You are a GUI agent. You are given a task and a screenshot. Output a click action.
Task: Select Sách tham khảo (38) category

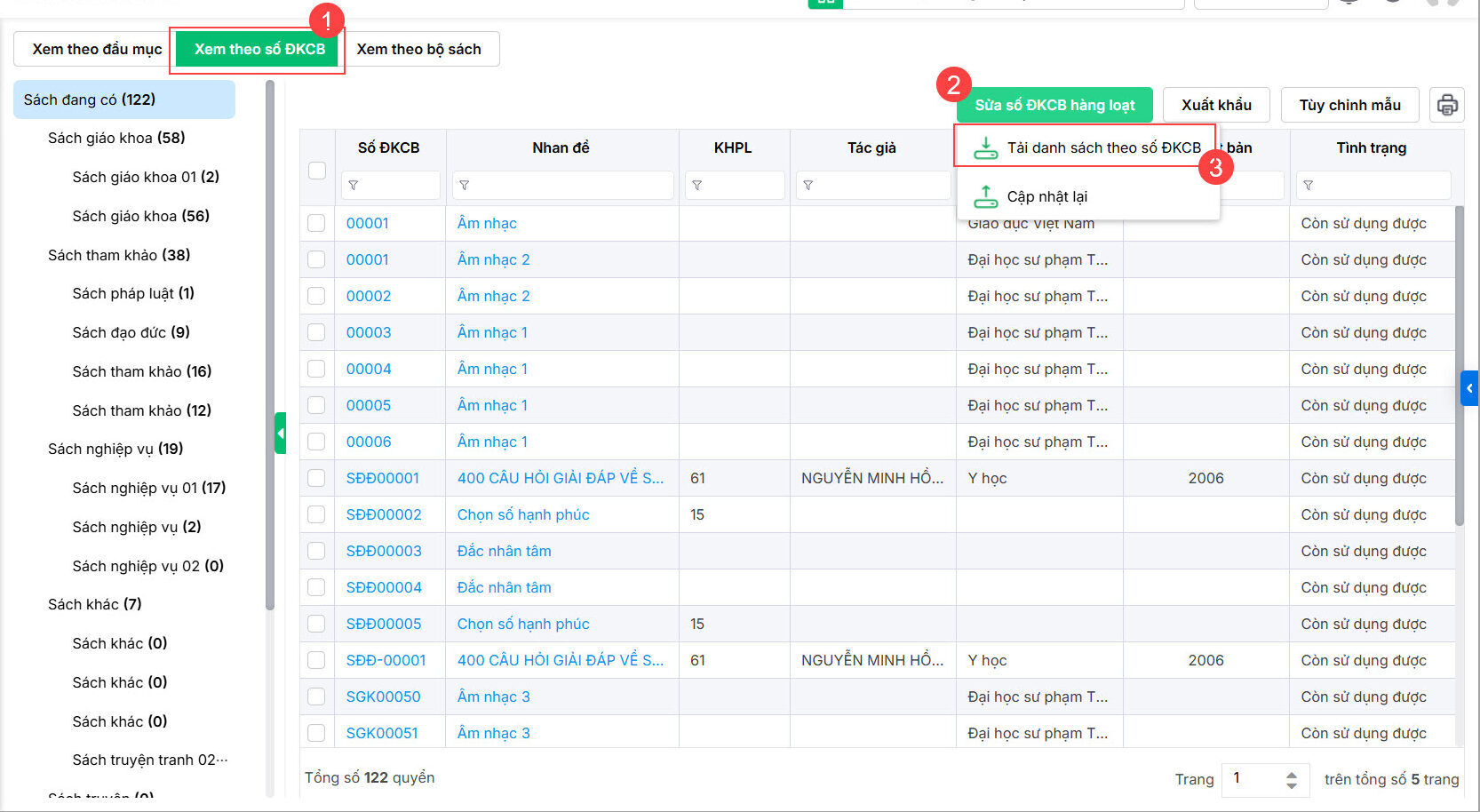[x=119, y=255]
